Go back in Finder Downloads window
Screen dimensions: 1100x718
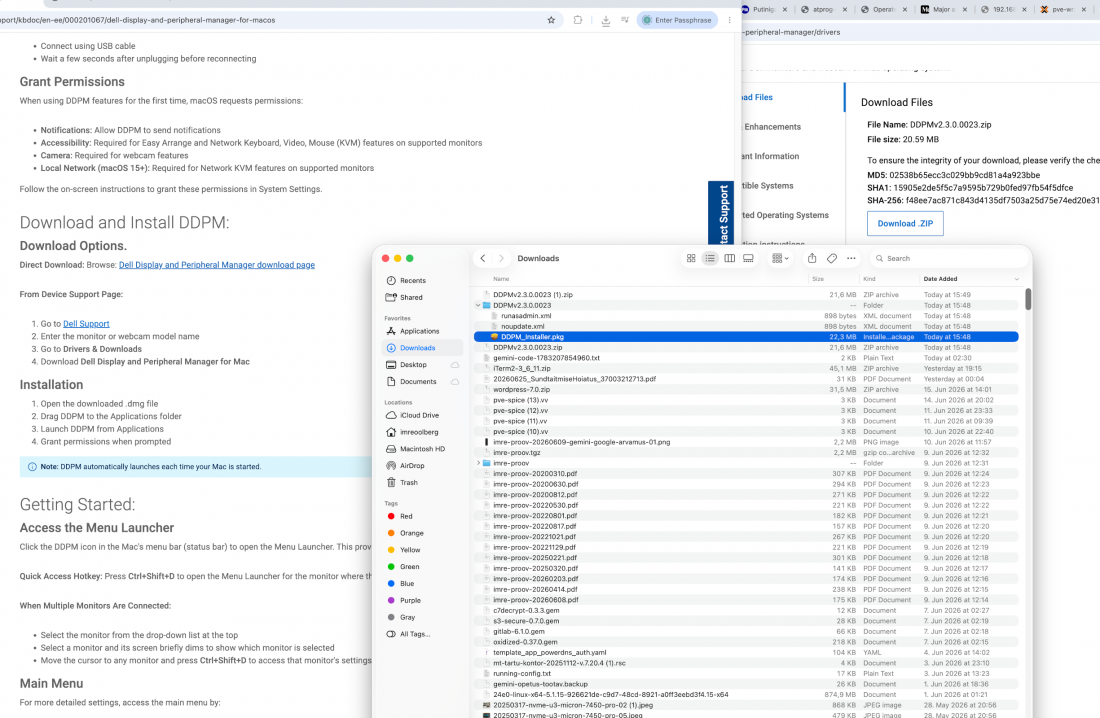[x=483, y=258]
